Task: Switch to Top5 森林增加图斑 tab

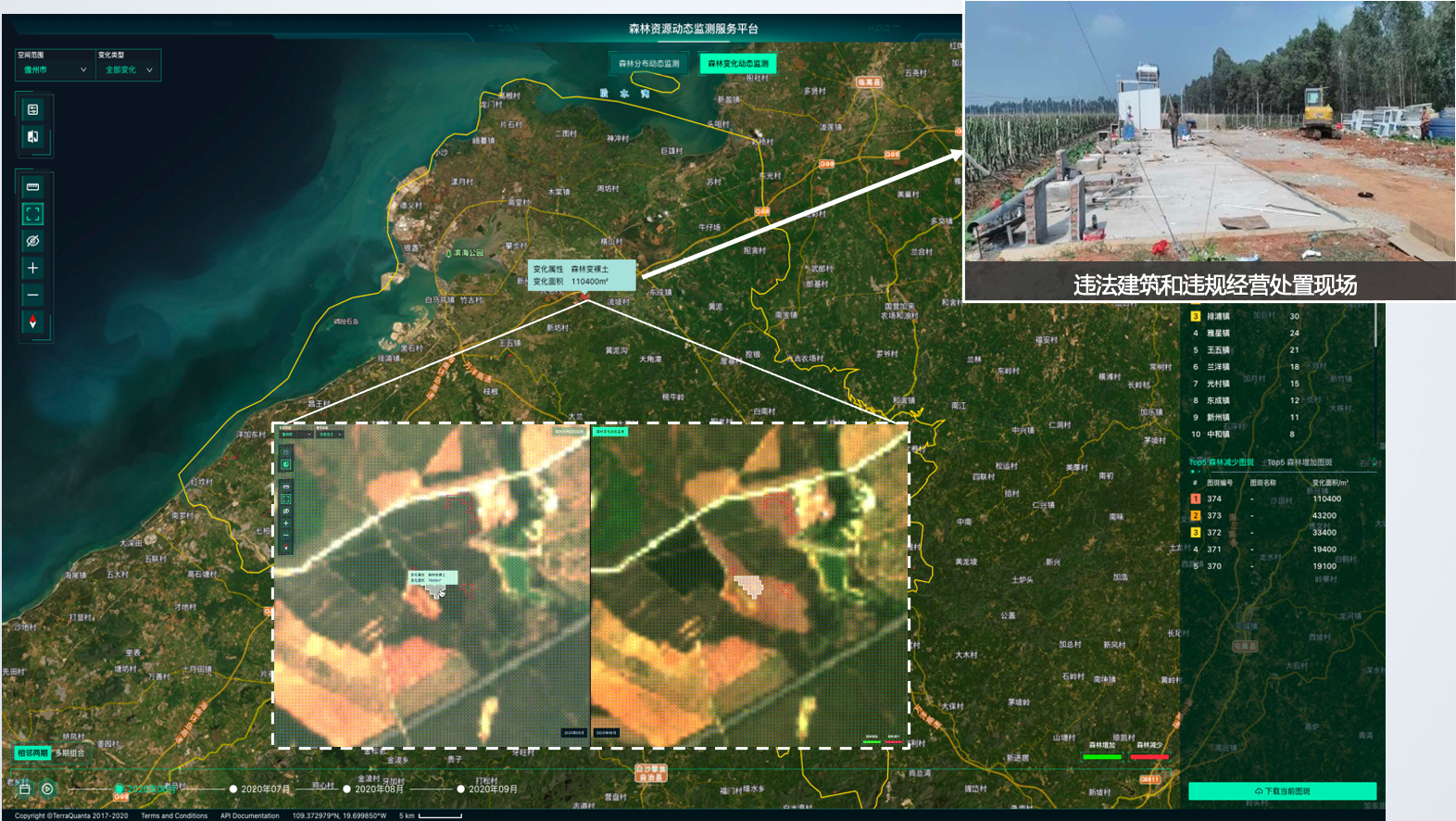Action: pyautogui.click(x=1299, y=462)
